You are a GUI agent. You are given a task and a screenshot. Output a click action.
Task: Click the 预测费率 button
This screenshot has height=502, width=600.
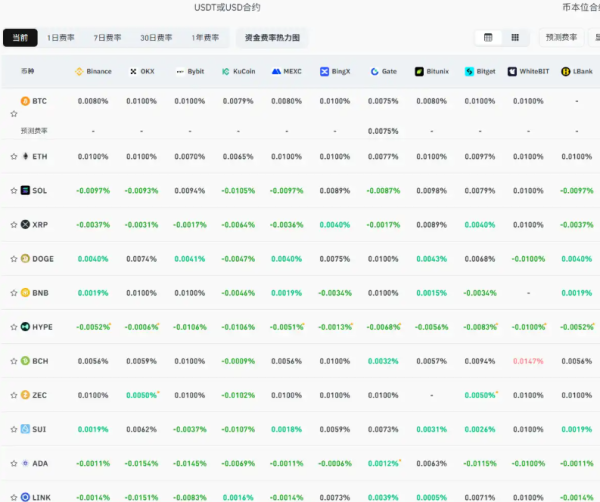[x=561, y=37]
